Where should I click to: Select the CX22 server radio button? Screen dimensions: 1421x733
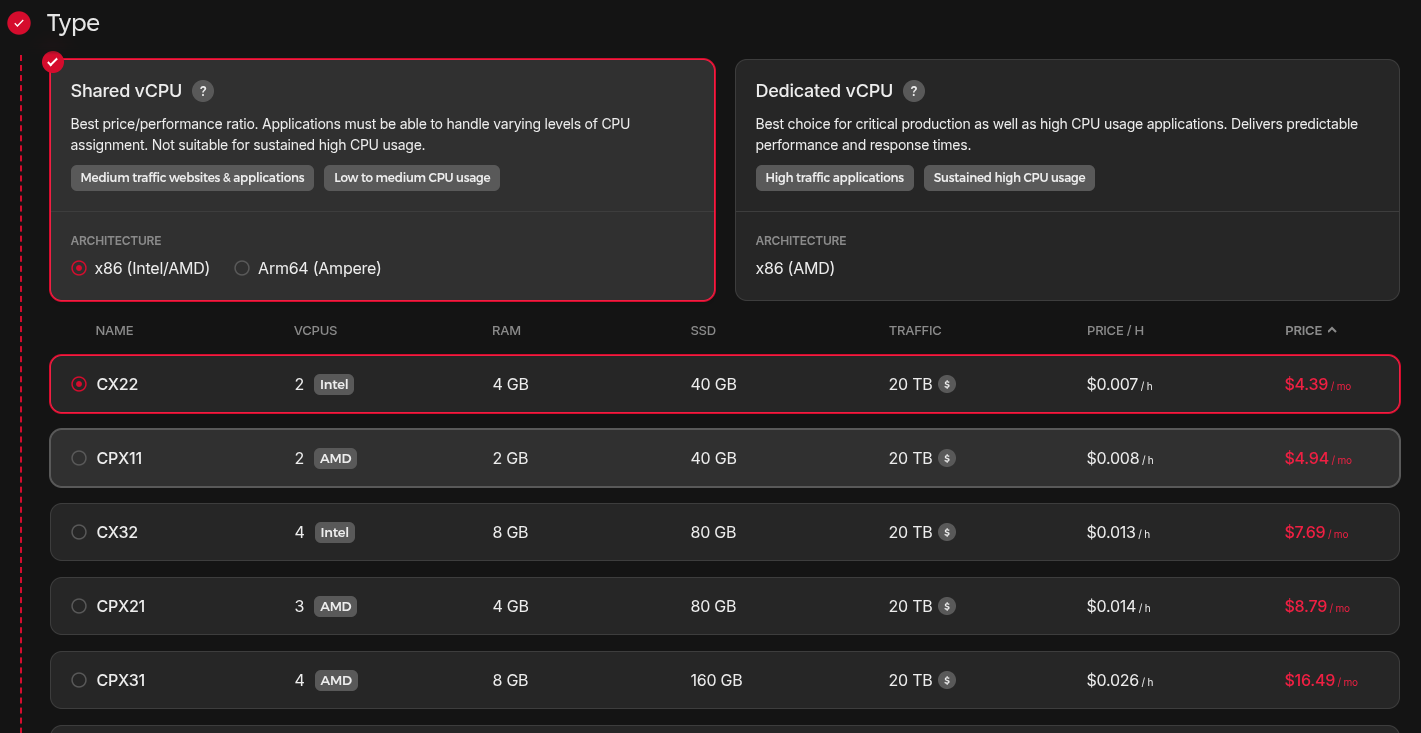pos(79,384)
